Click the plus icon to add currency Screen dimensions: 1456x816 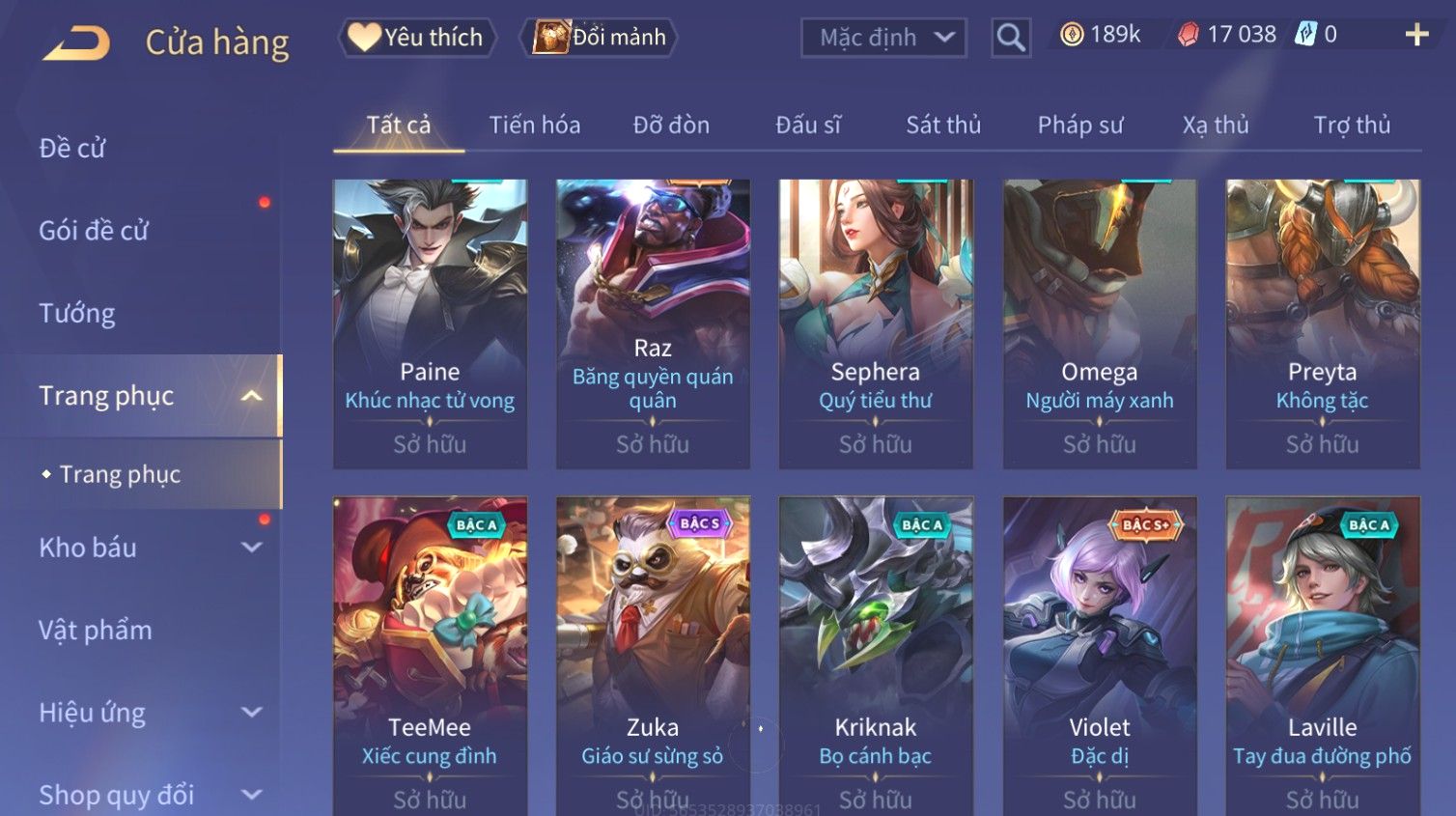pyautogui.click(x=1416, y=35)
